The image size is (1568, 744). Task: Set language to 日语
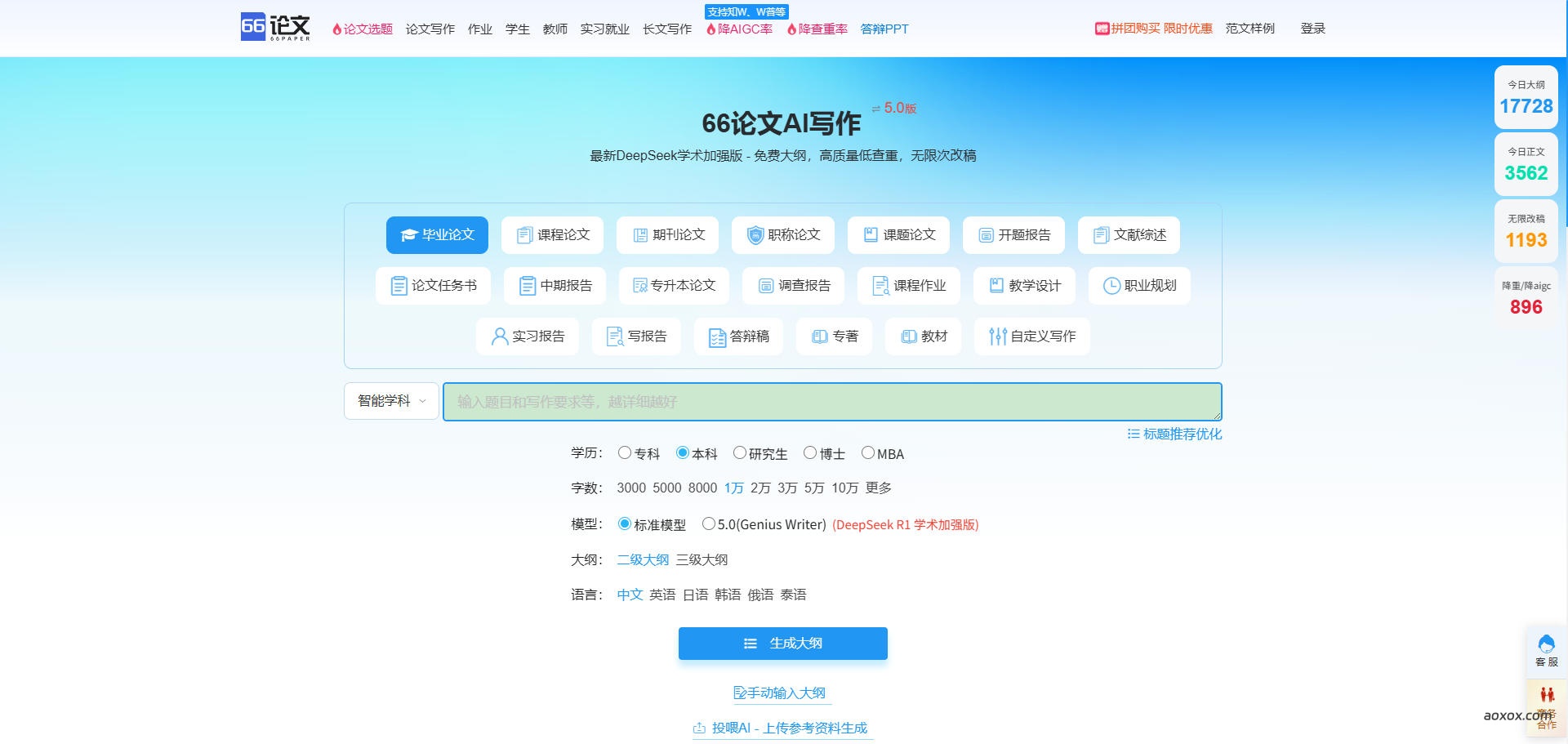click(695, 595)
